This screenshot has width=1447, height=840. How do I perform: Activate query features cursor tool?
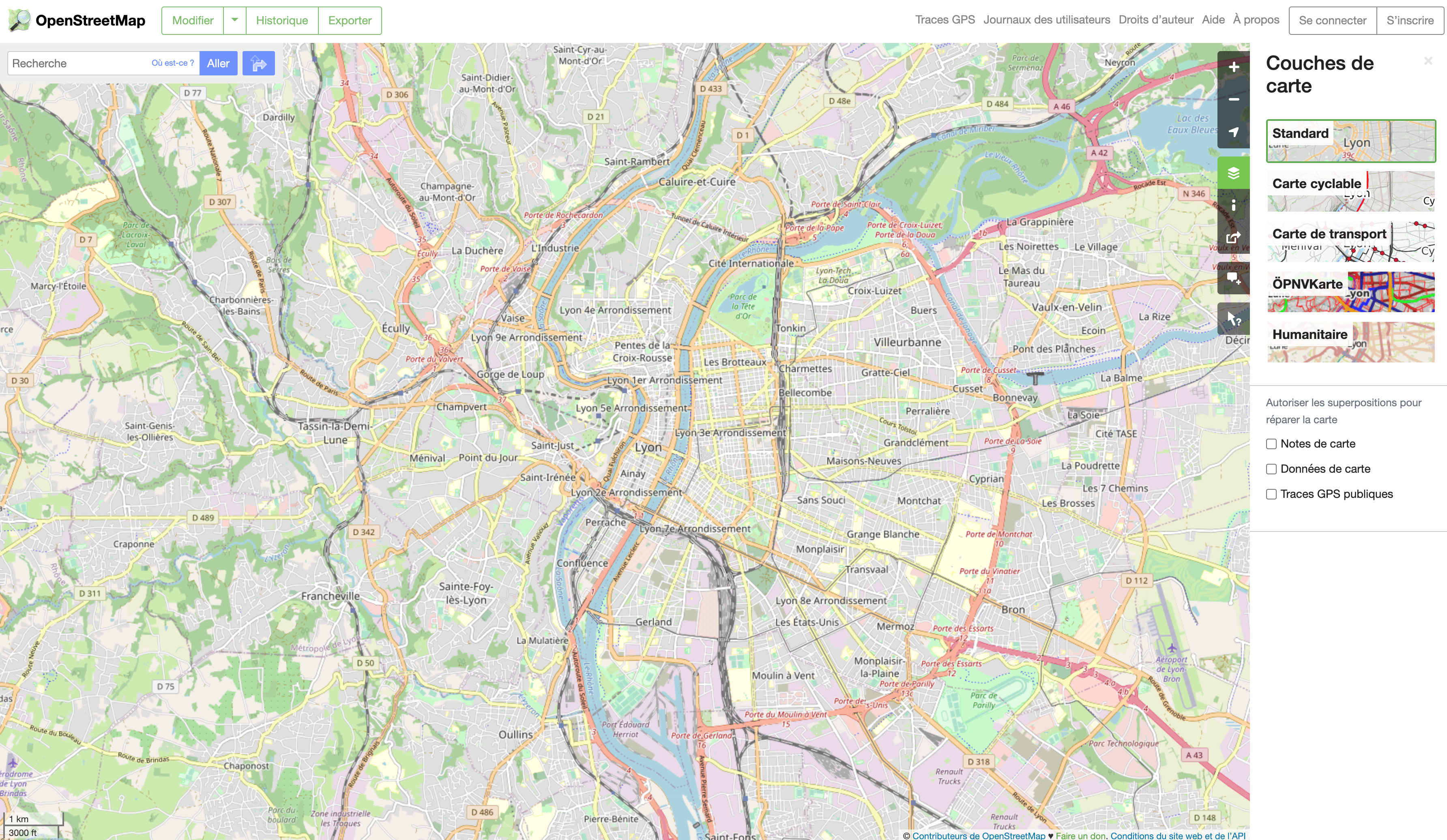click(x=1233, y=319)
